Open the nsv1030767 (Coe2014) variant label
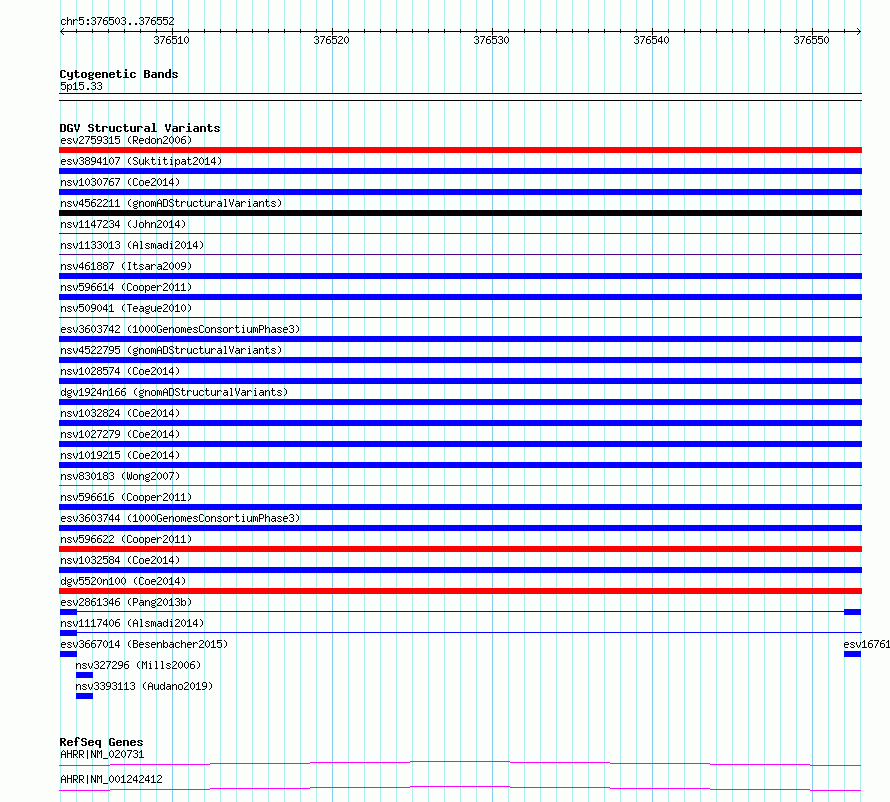 (x=120, y=182)
